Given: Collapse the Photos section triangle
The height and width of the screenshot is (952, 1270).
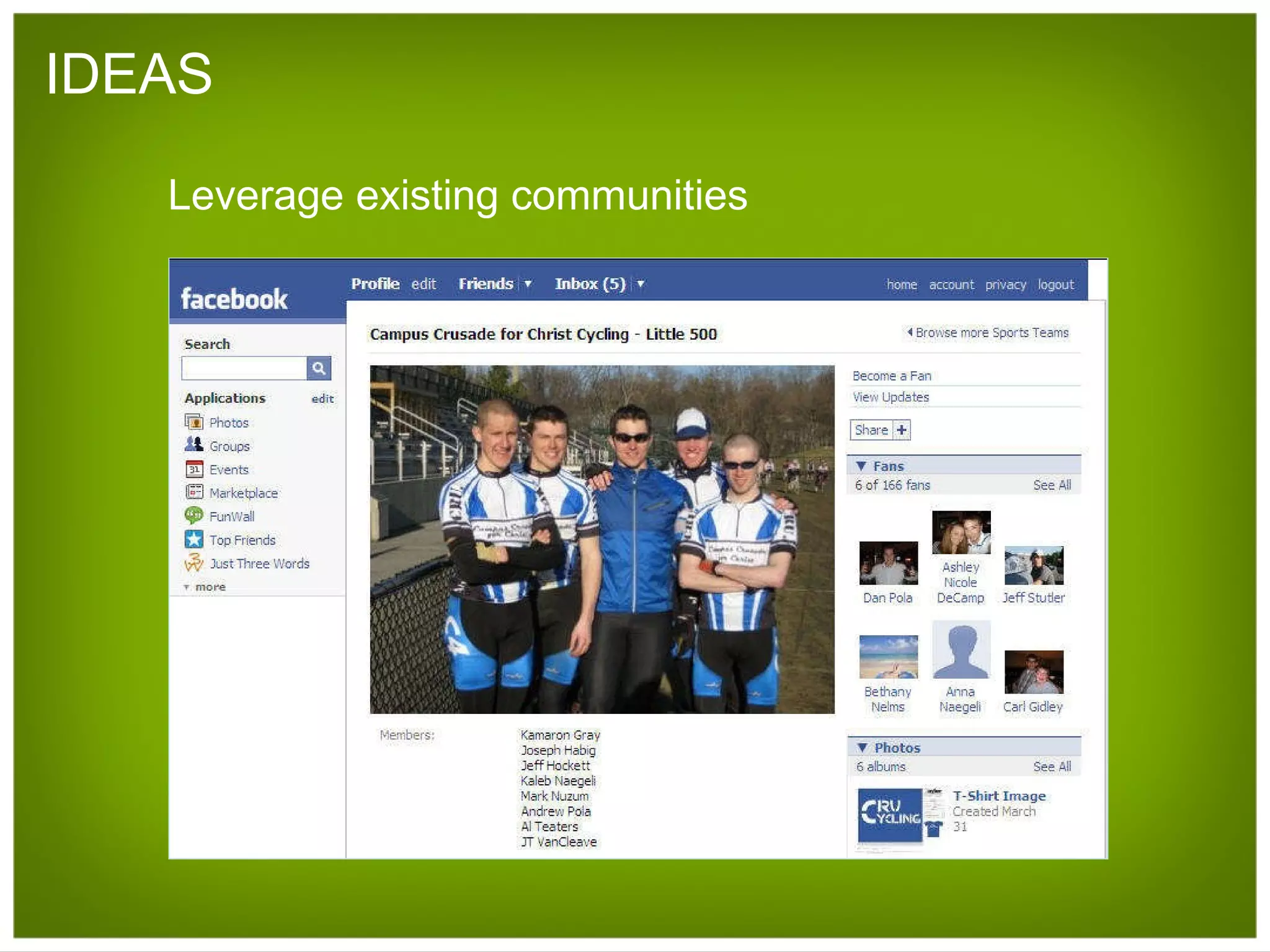Looking at the screenshot, I should coord(862,747).
